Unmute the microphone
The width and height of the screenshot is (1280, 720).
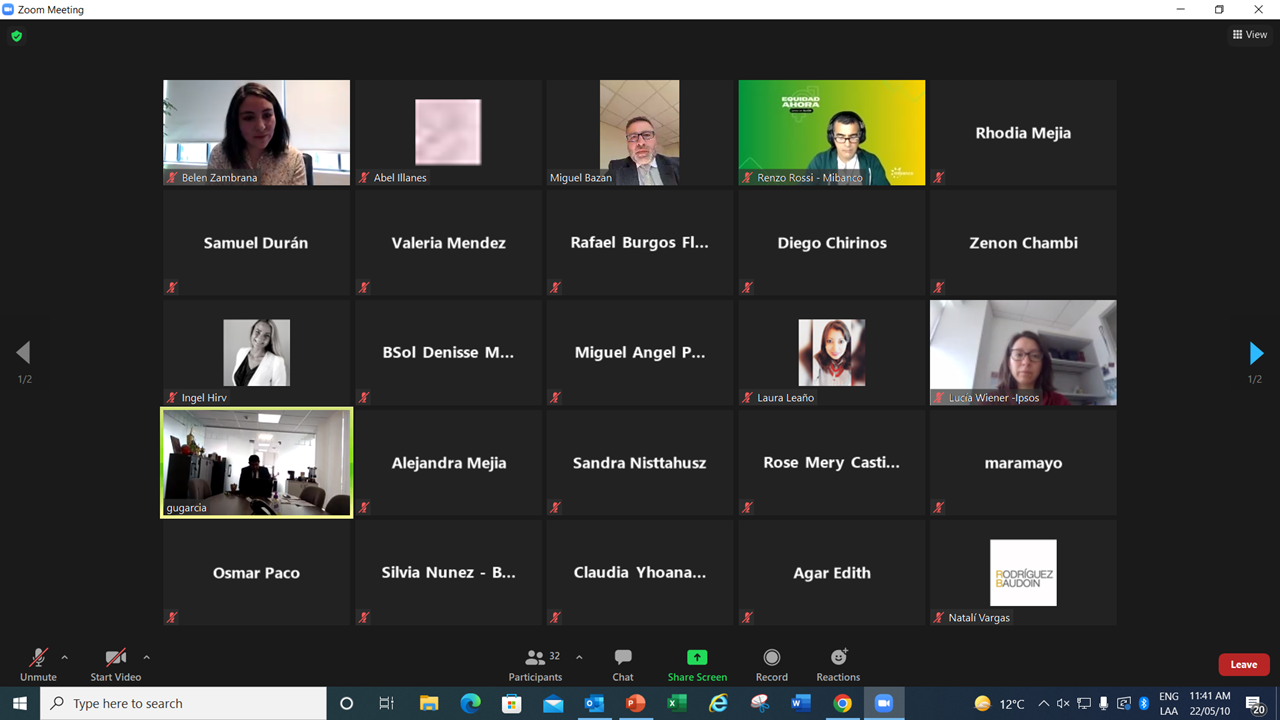(38, 664)
